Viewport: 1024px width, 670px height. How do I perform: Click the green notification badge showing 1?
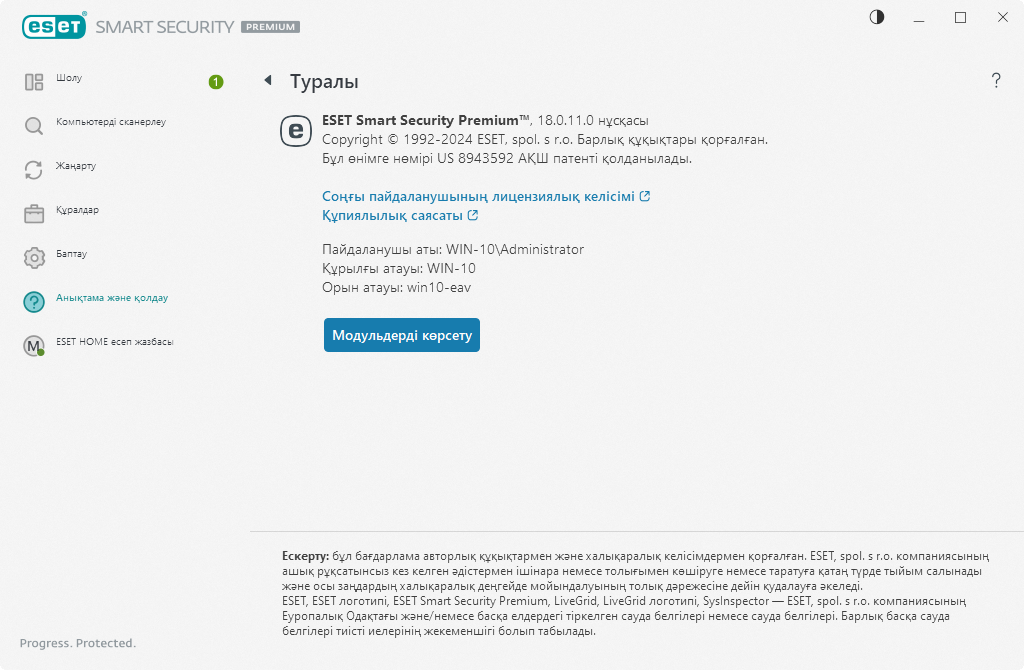[x=215, y=82]
